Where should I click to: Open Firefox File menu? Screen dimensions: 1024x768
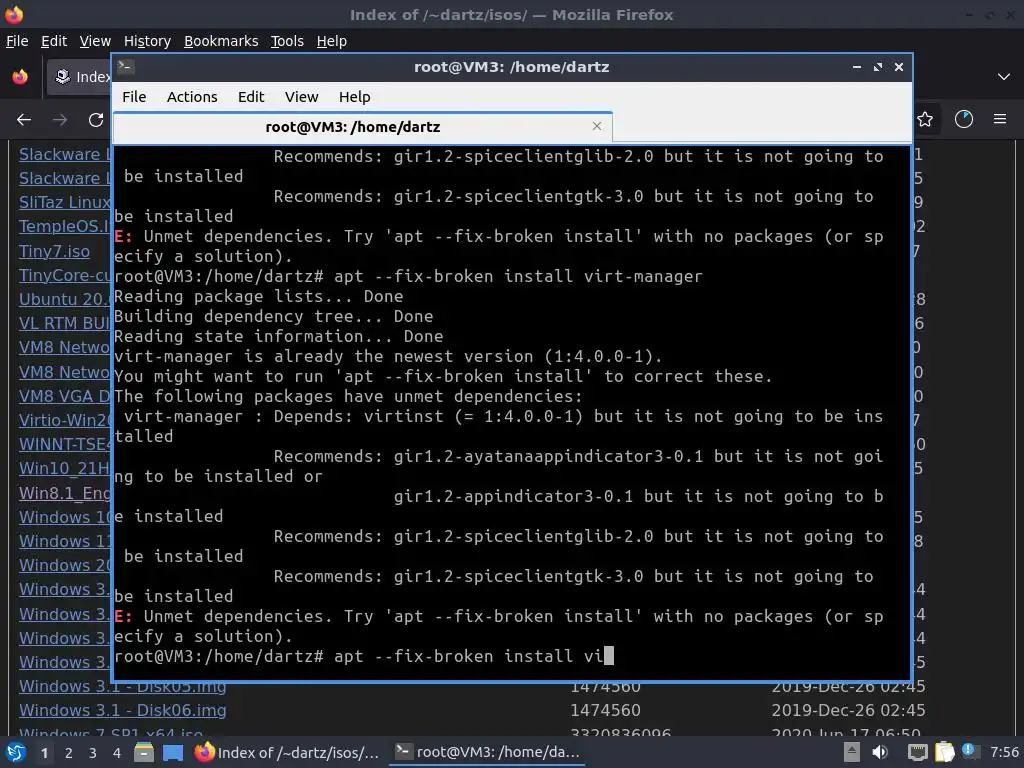[17, 41]
